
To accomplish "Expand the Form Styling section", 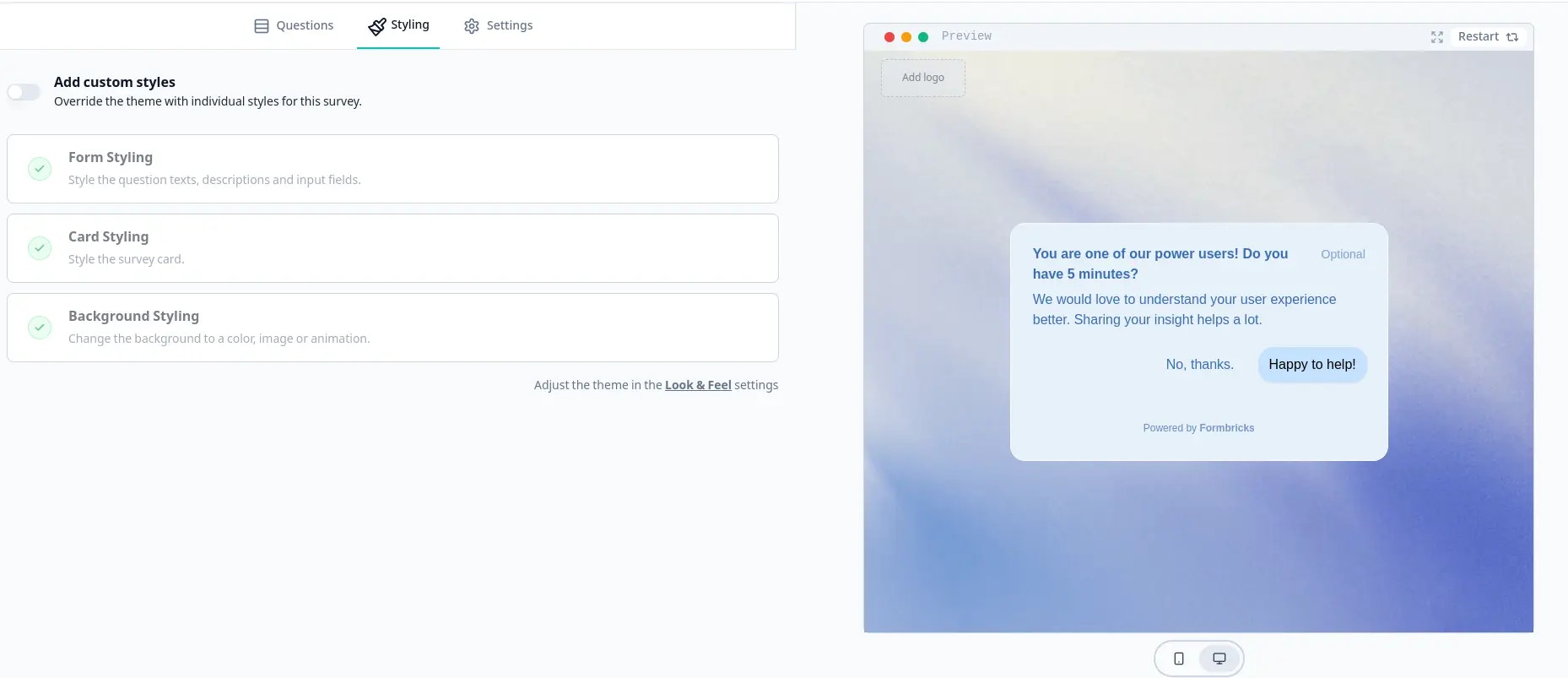I will tap(392, 169).
